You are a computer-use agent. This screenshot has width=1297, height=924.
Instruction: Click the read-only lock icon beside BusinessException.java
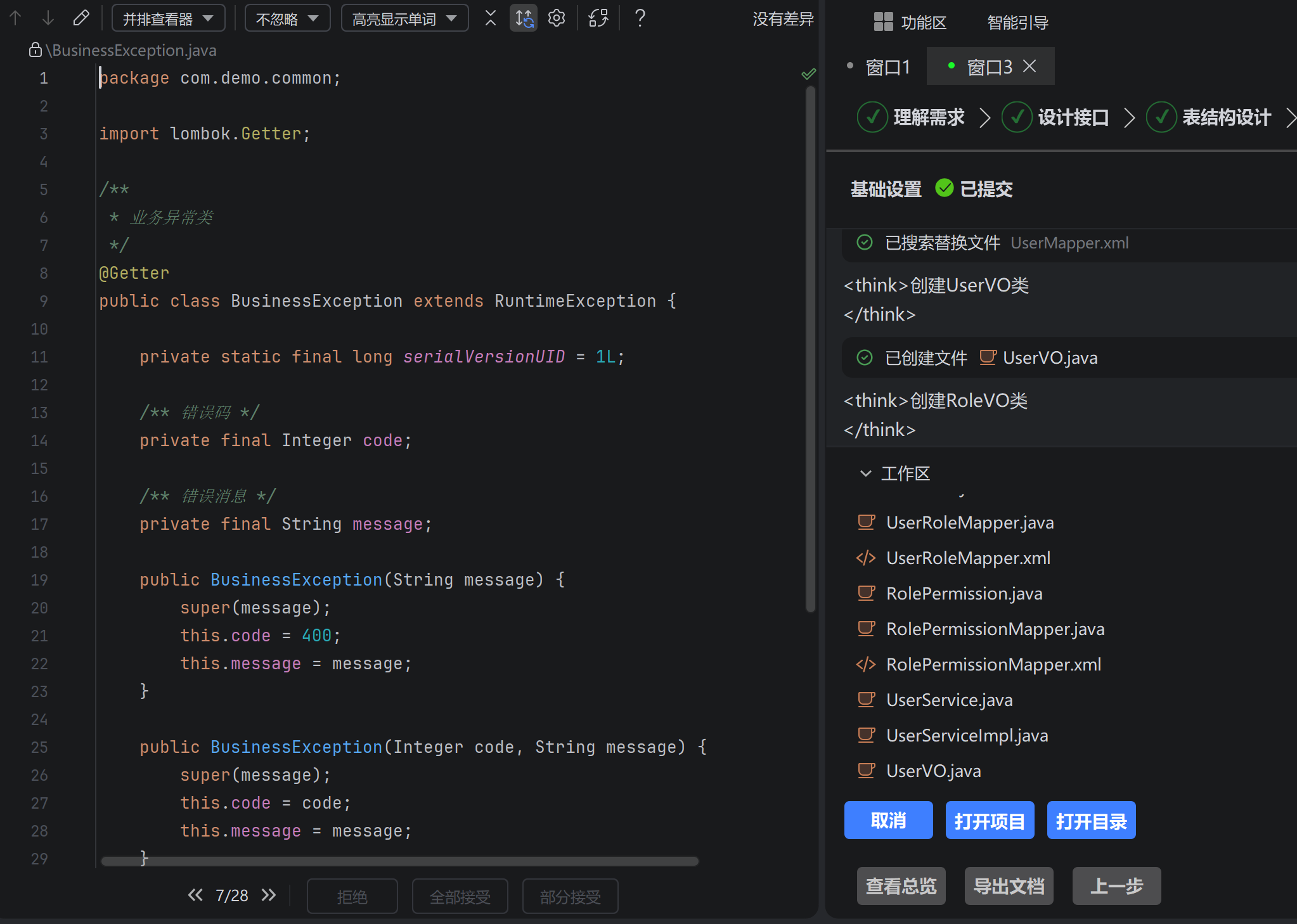point(35,49)
